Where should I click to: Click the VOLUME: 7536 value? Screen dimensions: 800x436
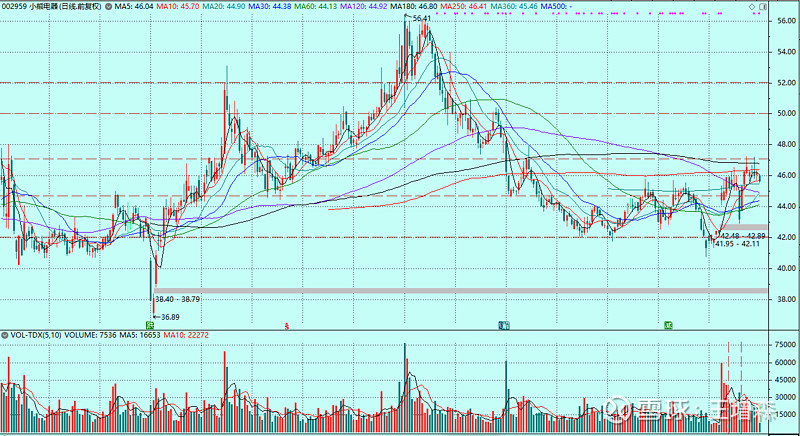91,335
